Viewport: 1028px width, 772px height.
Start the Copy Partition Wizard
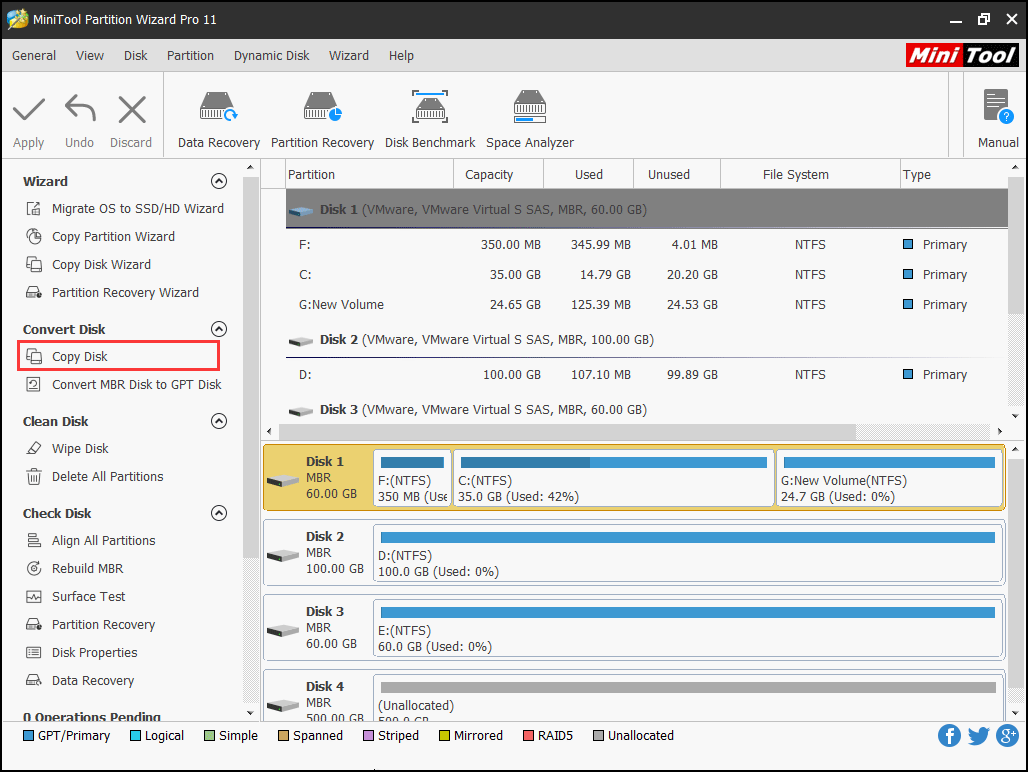pos(100,237)
